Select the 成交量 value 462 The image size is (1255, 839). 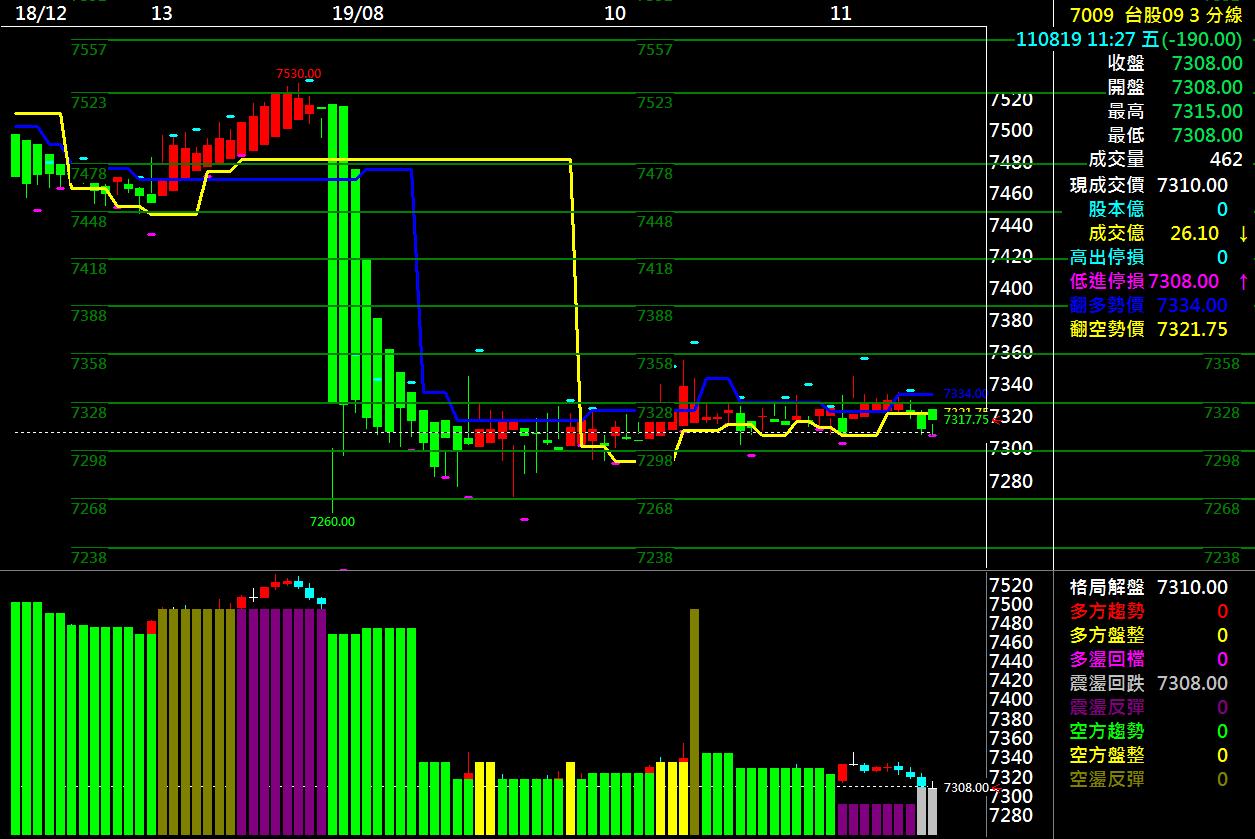1226,159
